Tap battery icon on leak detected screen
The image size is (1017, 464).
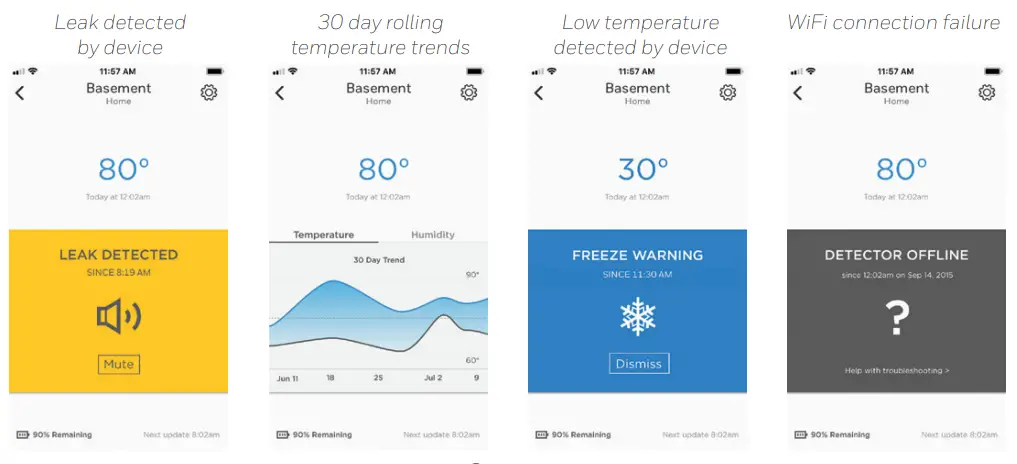pyautogui.click(x=22, y=435)
